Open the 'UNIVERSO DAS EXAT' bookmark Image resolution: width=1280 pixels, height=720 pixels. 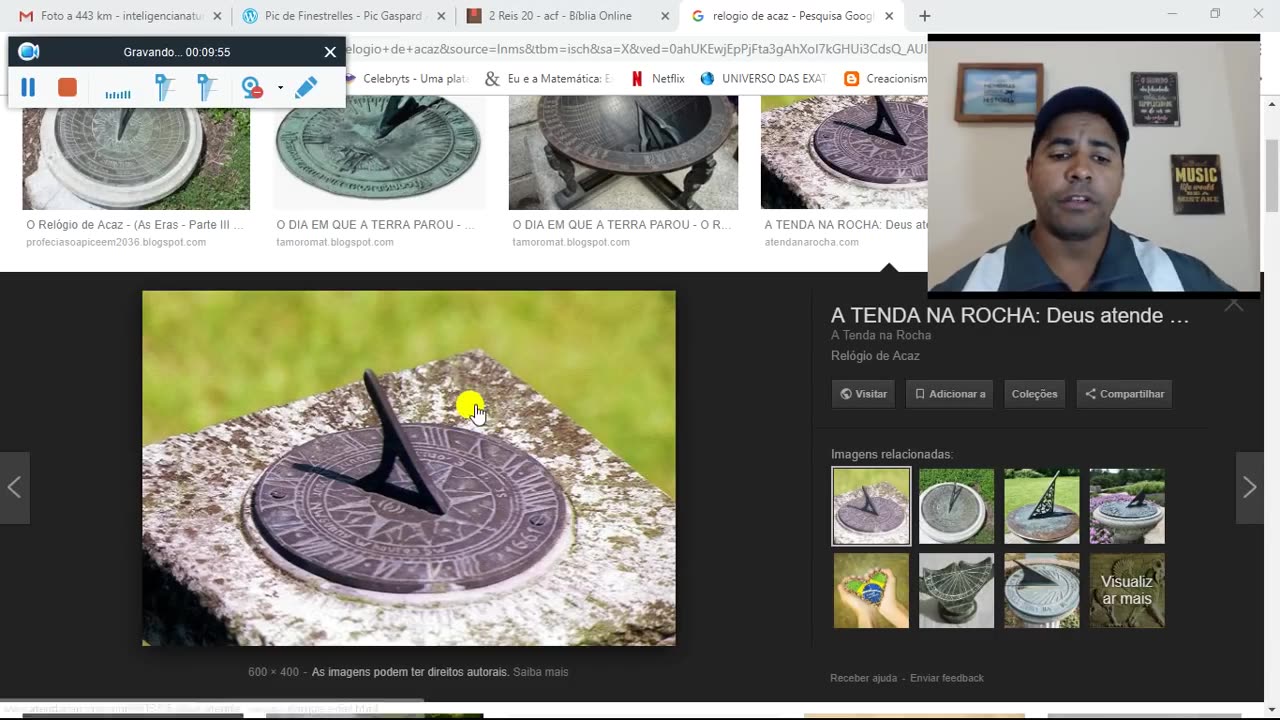point(763,78)
